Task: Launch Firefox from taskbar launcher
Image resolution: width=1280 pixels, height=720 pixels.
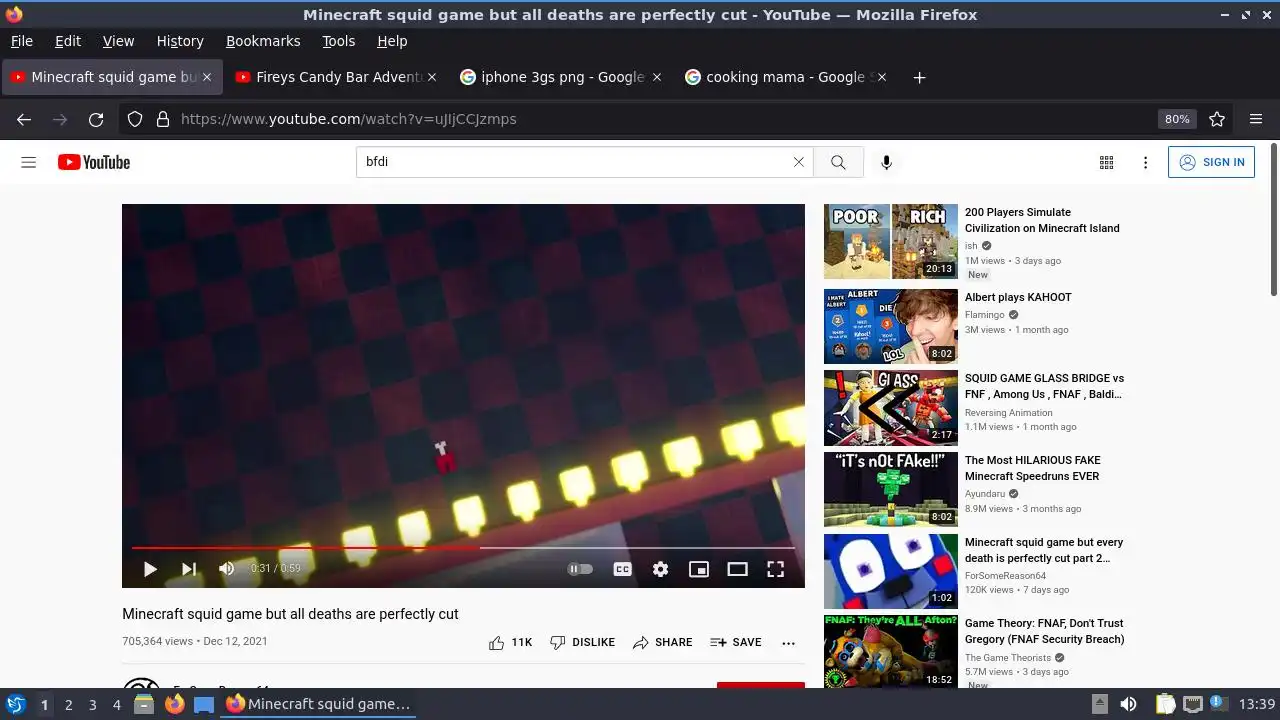Action: pyautogui.click(x=175, y=704)
